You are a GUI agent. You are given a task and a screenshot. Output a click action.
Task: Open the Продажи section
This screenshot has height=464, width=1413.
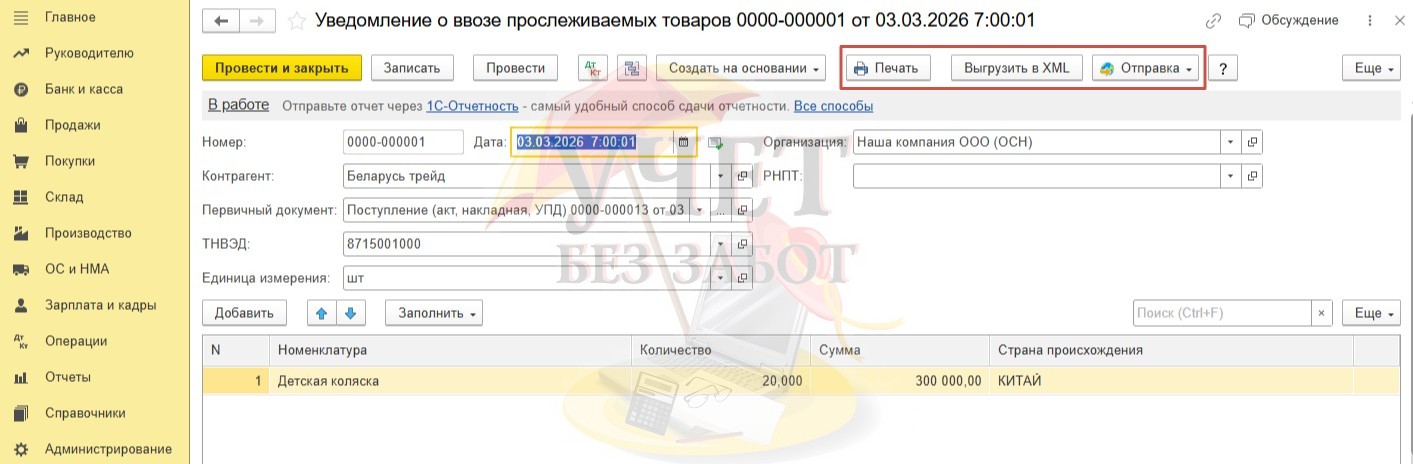click(x=72, y=125)
